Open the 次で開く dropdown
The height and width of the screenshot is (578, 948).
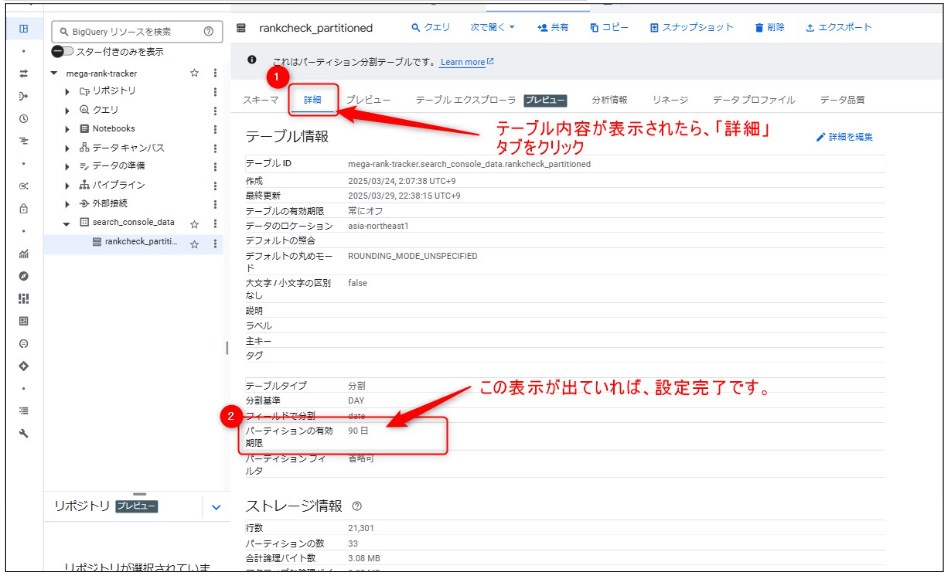coord(492,28)
